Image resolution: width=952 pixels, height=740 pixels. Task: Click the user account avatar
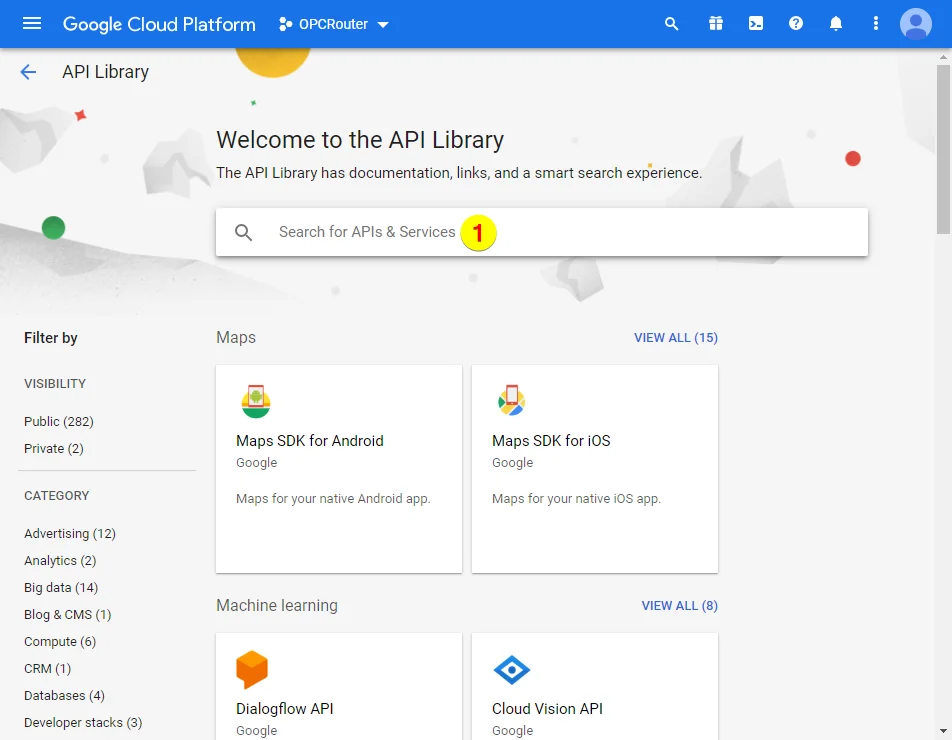click(916, 24)
